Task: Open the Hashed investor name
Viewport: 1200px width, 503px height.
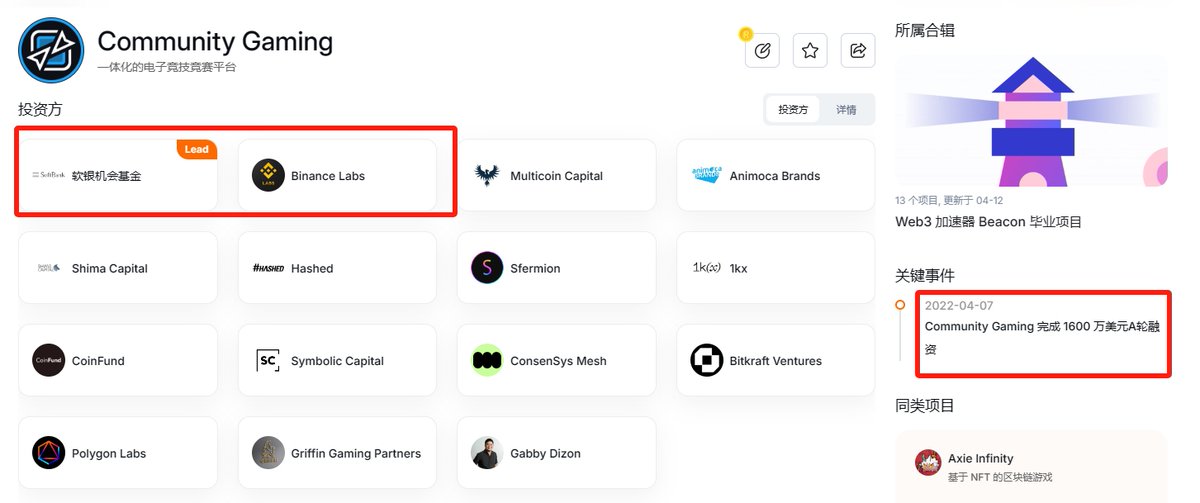Action: (312, 268)
